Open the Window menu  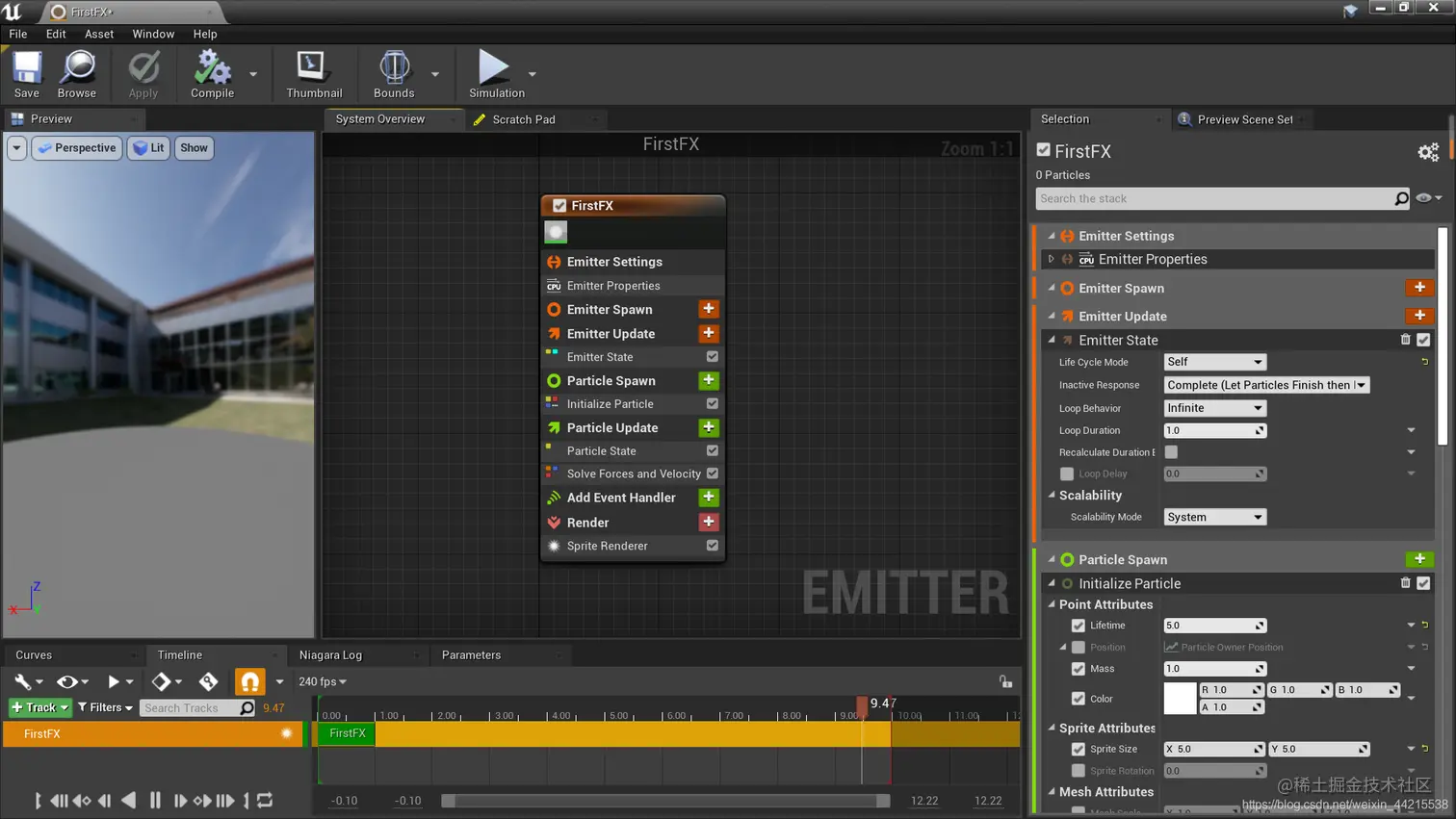coord(153,34)
